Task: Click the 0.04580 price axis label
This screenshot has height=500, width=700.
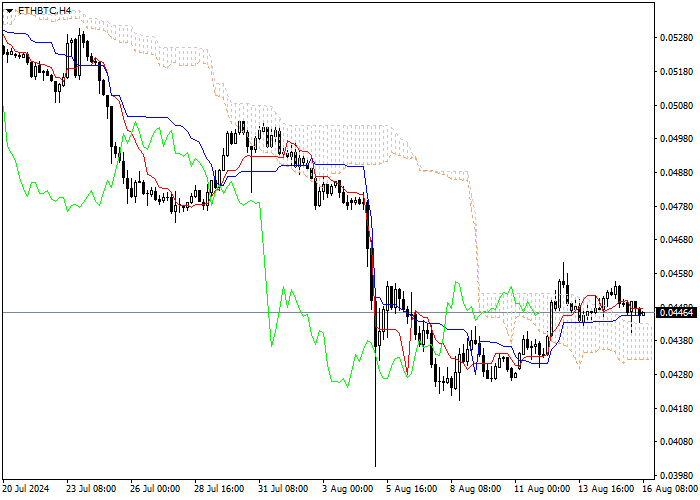Action: (676, 274)
